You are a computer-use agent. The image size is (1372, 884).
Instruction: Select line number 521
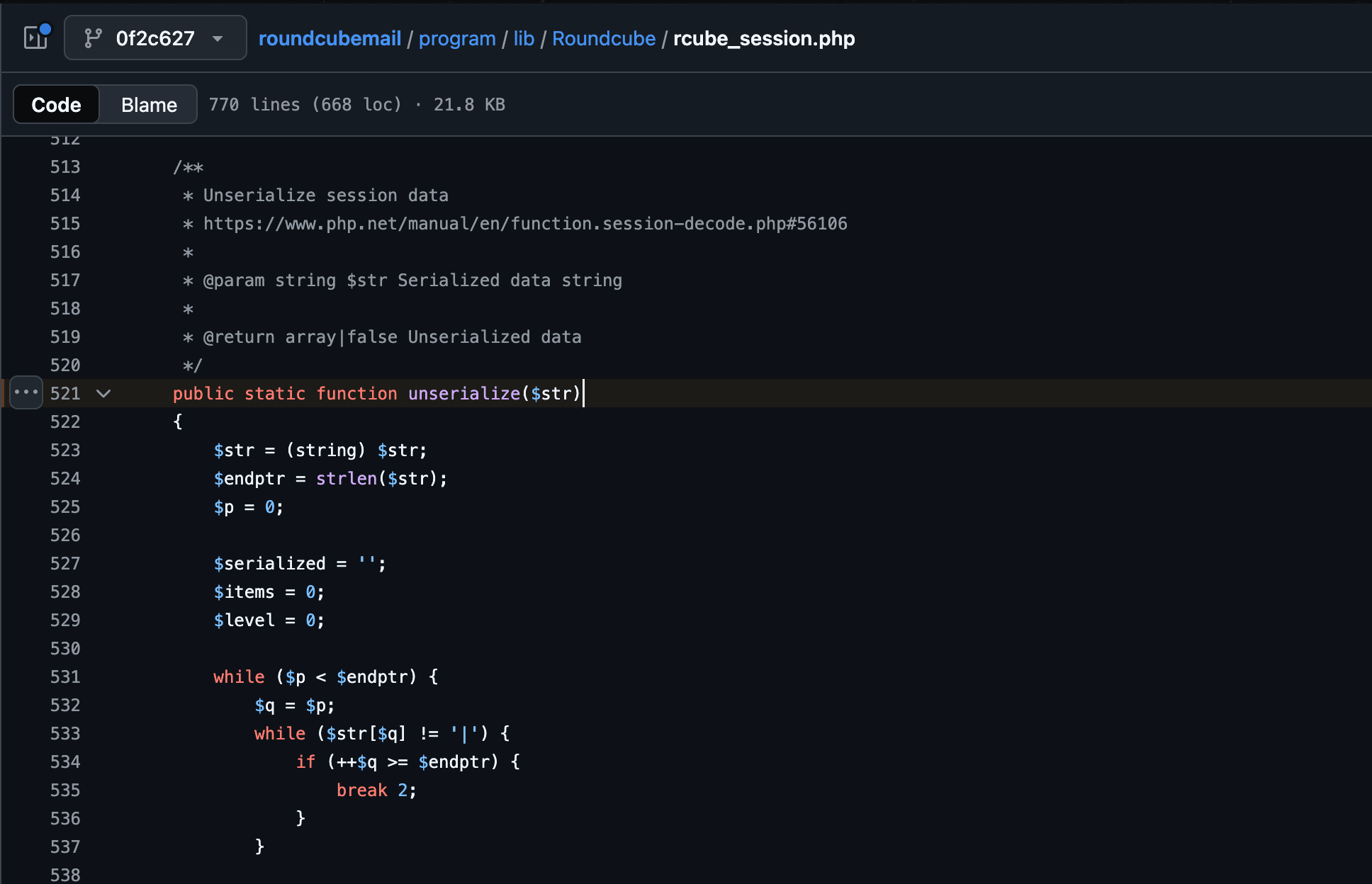[65, 393]
